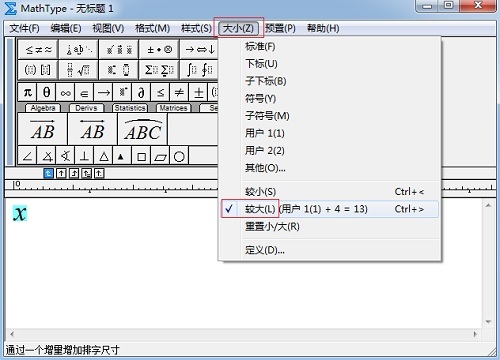Insert the parallelogram symbol
Screen dimensions: 500x360
[160, 156]
